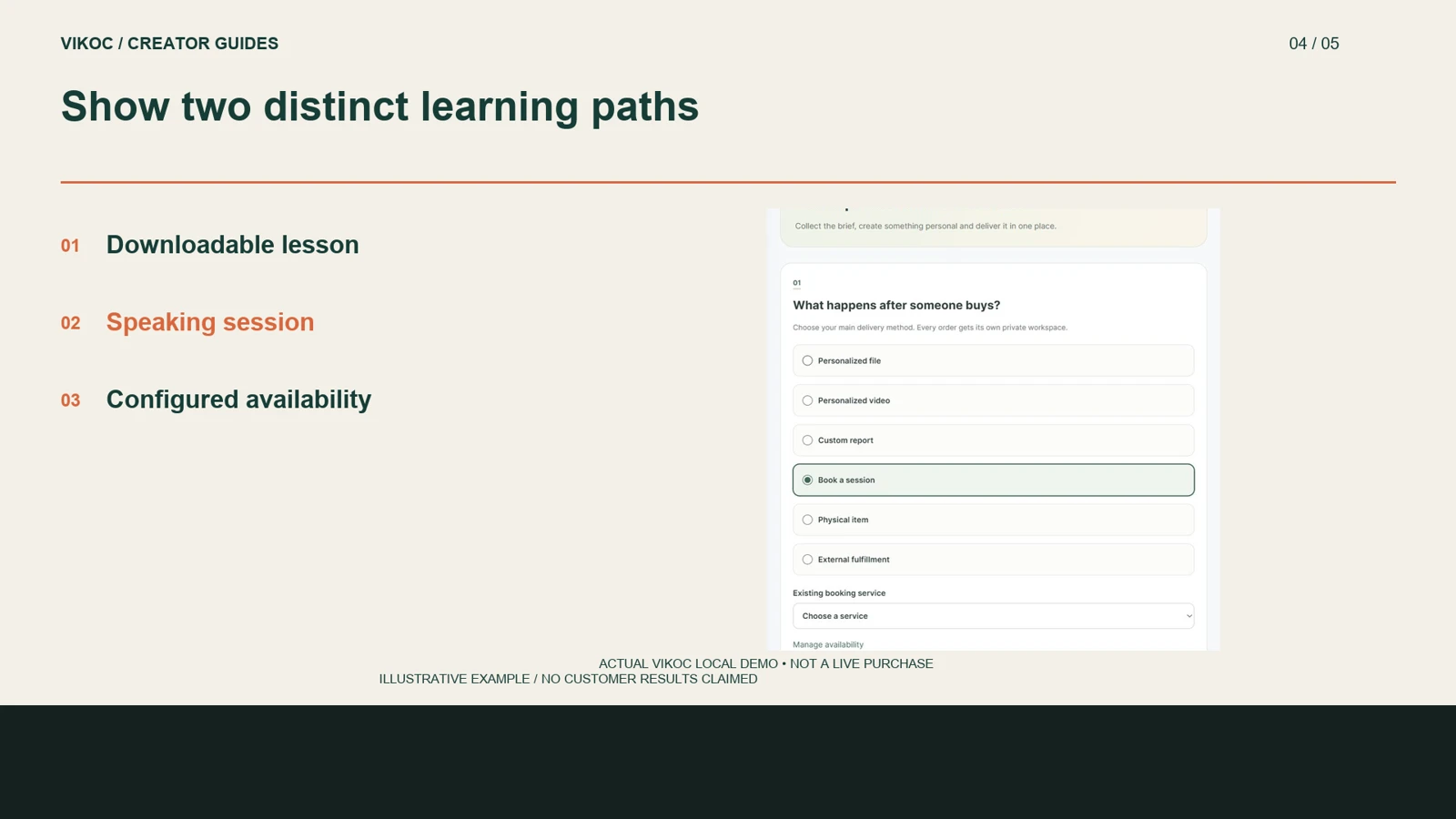1456x819 pixels.
Task: Click the 'Collect the brief' description text
Action: [x=925, y=226]
